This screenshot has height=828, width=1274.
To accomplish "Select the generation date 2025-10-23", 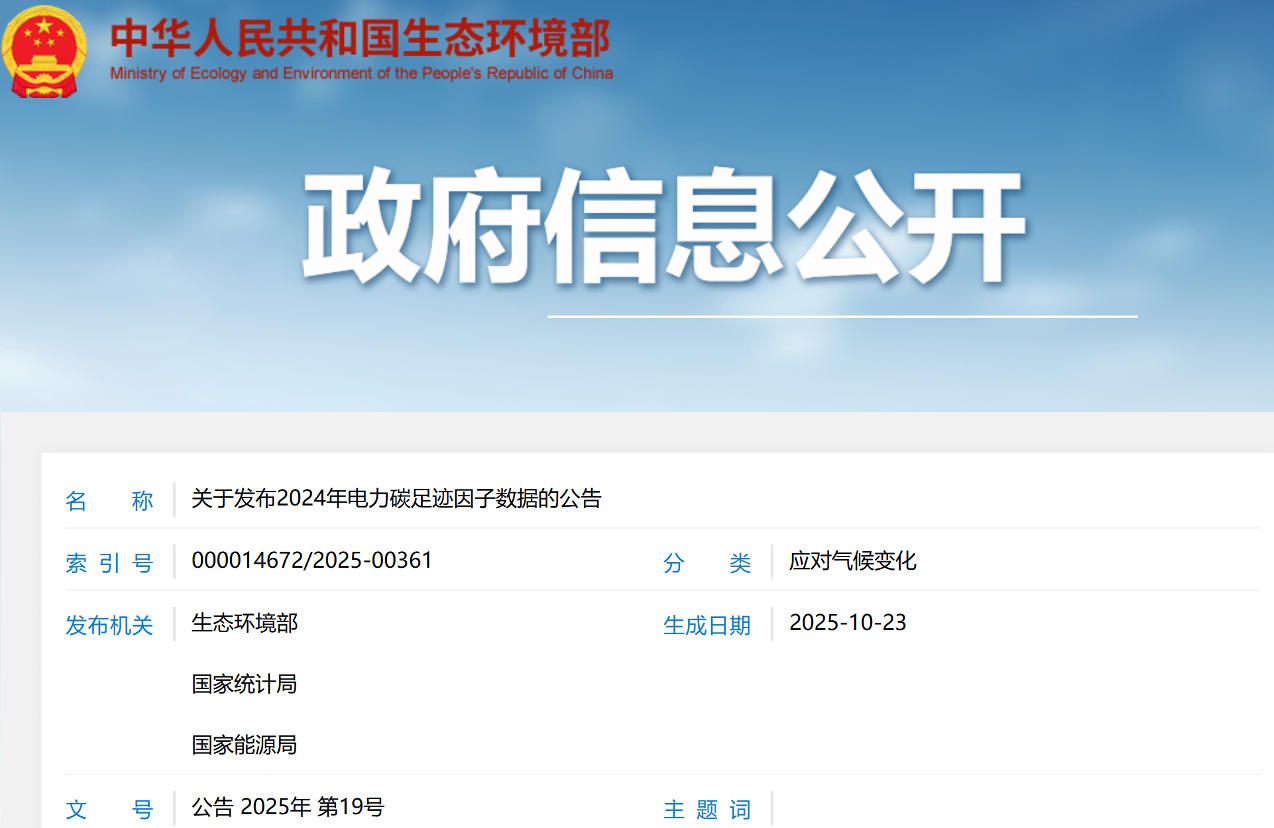I will tap(847, 622).
